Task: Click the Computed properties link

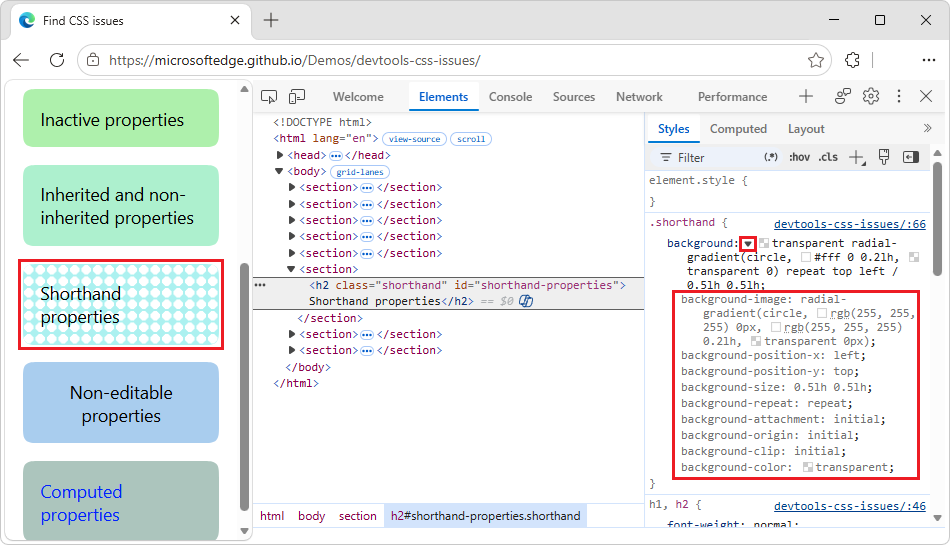Action: 81,503
